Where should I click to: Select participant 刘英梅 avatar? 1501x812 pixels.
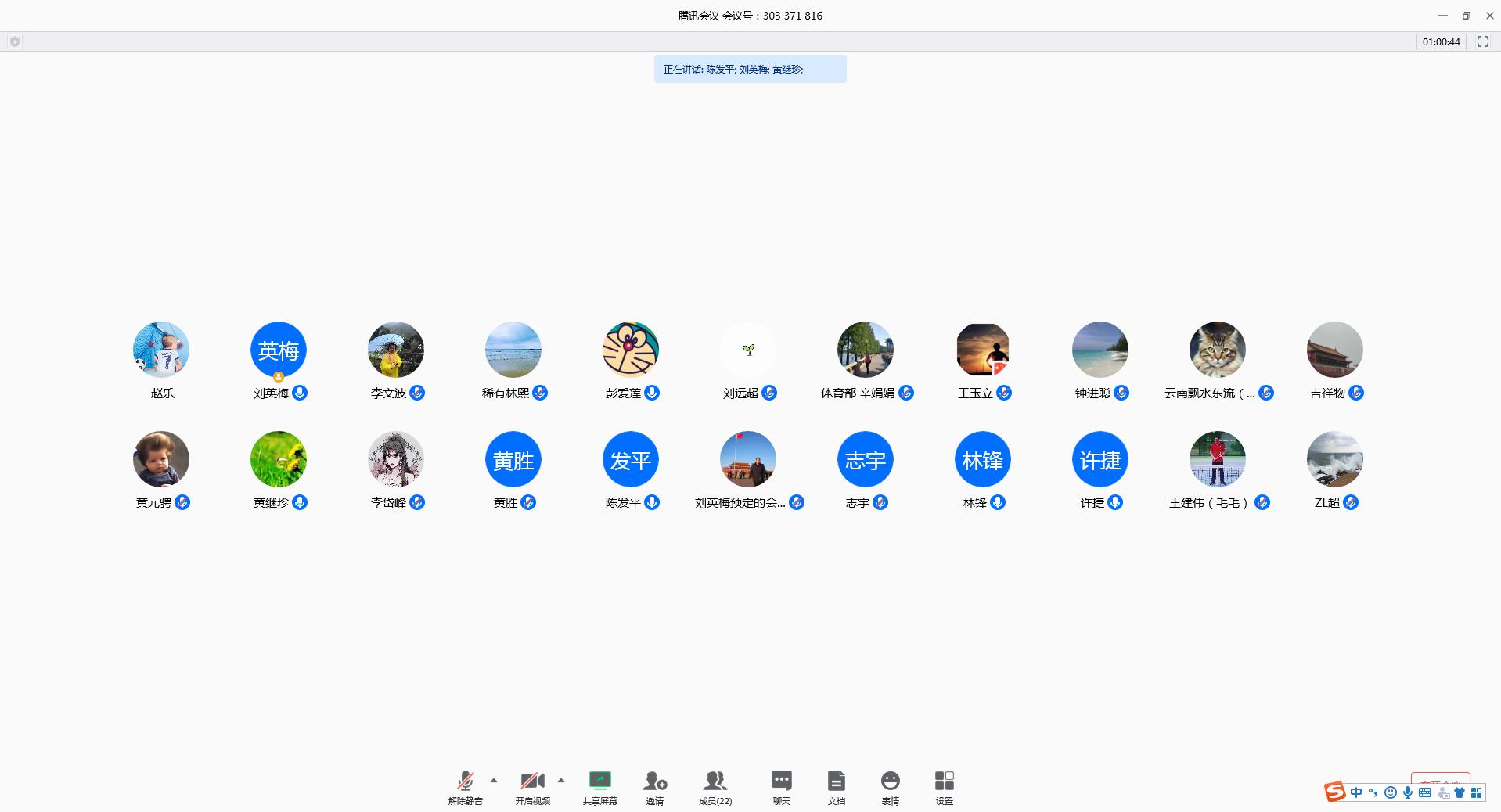click(279, 350)
